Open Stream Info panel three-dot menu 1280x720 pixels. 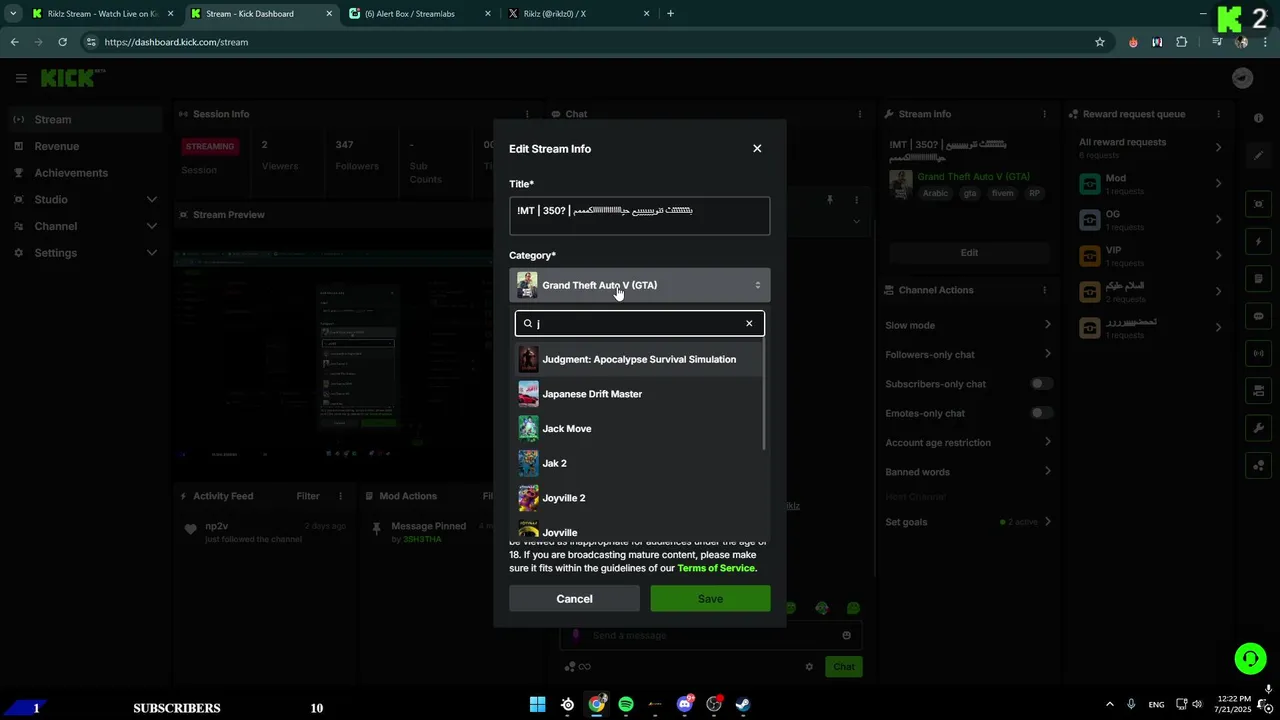(x=1045, y=114)
